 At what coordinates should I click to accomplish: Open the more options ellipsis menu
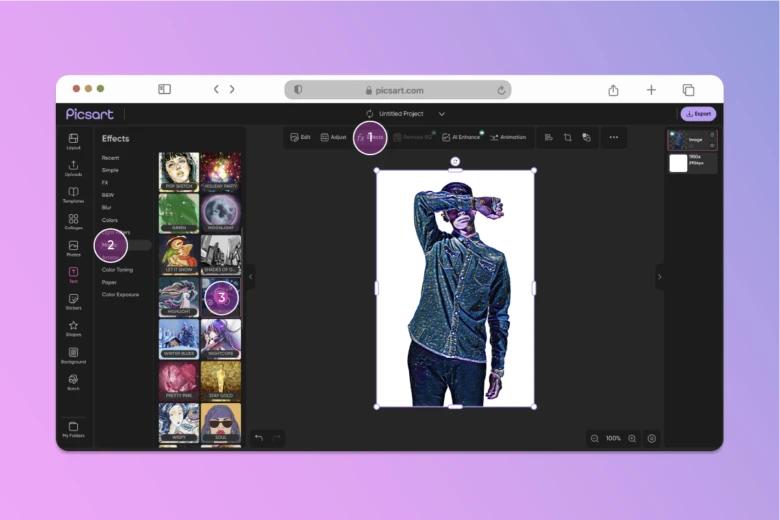pos(614,137)
